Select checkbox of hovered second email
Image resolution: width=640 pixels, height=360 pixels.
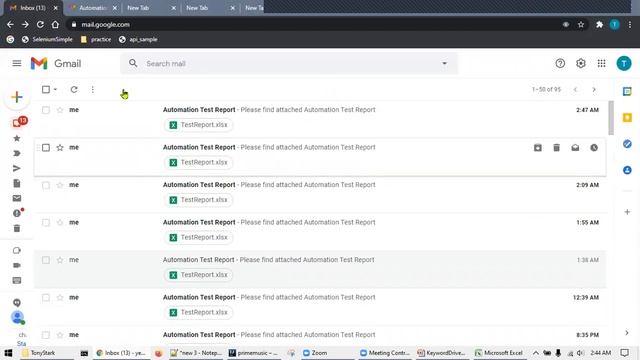pos(46,148)
